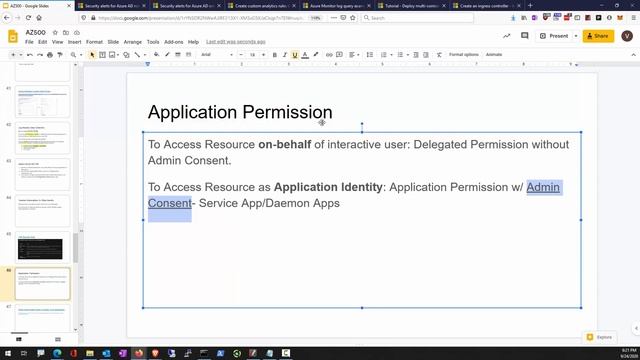Star the AZ500 presentation
Image resolution: width=640 pixels, height=360 pixels.
(x=55, y=33)
